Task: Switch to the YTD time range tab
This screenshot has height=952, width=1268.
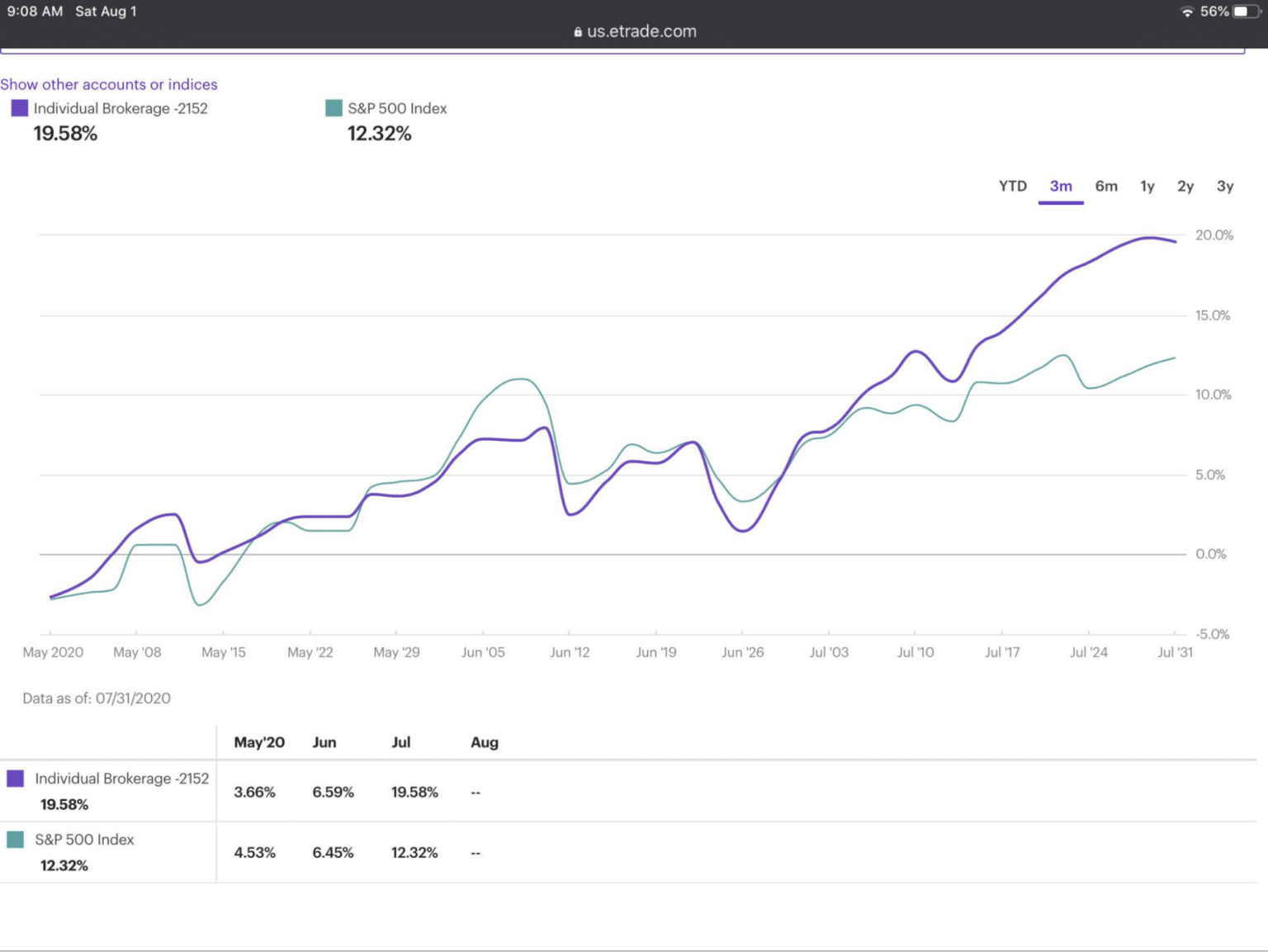Action: pos(1013,186)
